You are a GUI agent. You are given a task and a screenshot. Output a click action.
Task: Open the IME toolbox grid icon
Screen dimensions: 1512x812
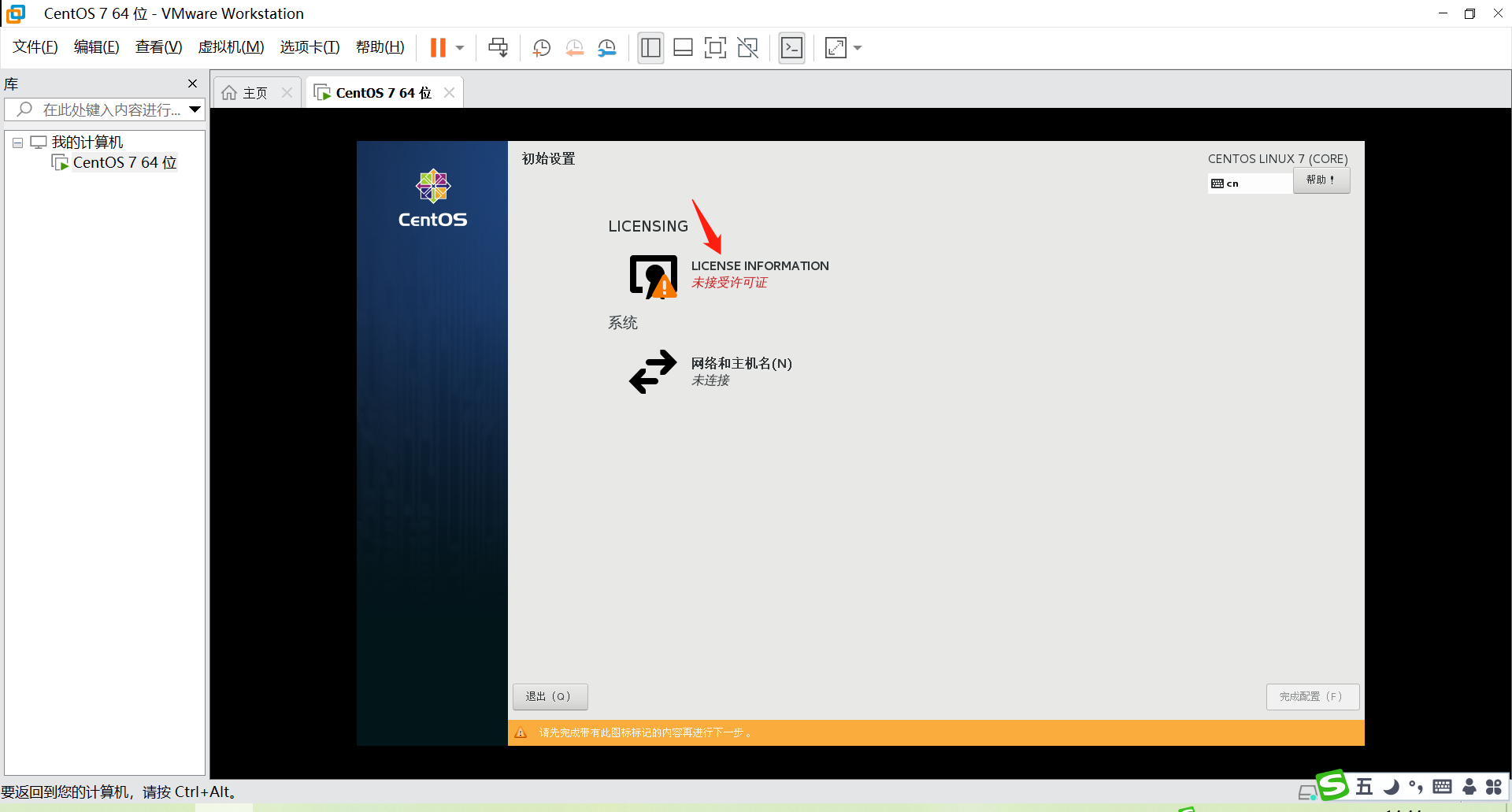(1494, 787)
